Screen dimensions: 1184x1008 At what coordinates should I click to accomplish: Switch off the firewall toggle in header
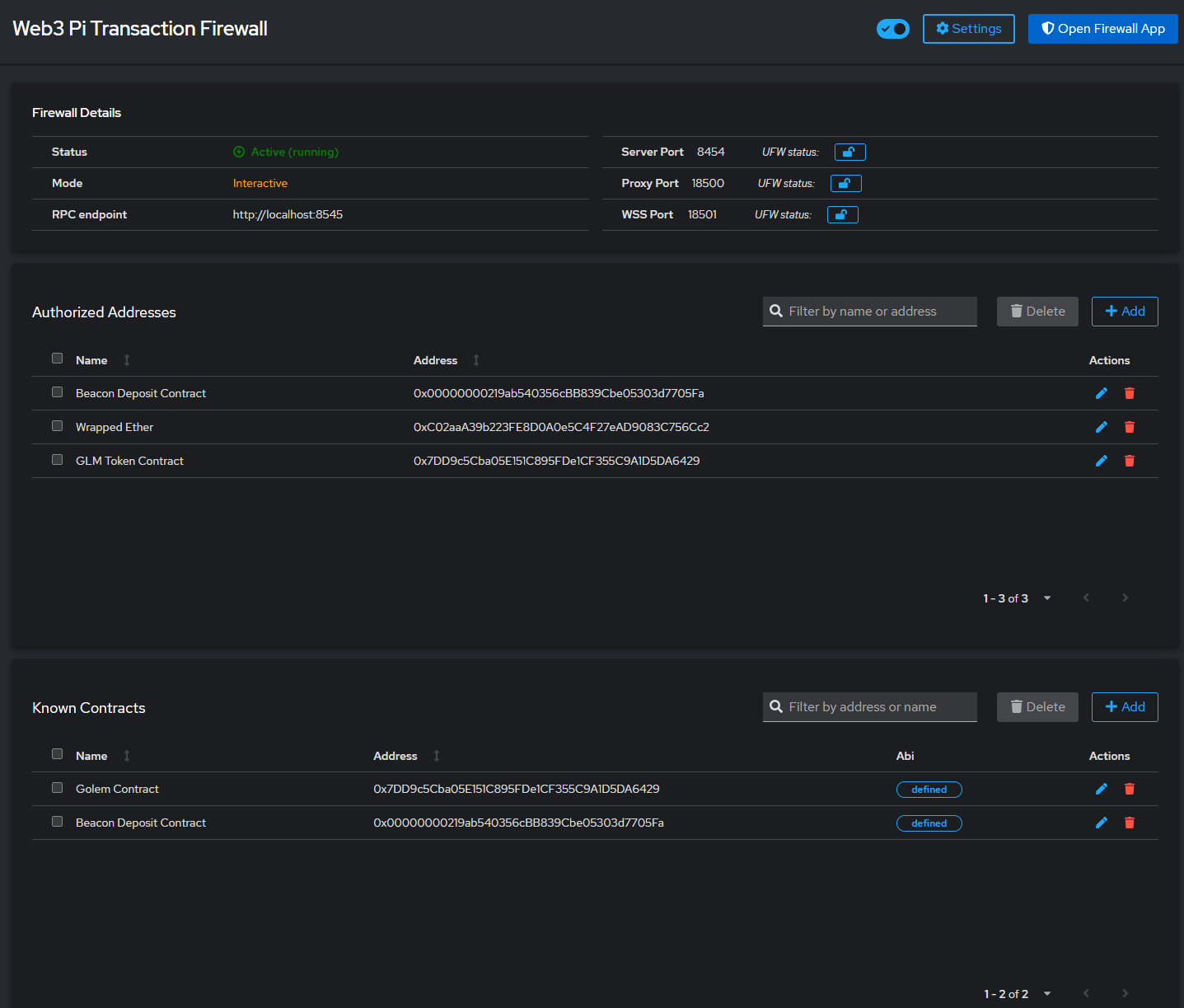coord(892,29)
